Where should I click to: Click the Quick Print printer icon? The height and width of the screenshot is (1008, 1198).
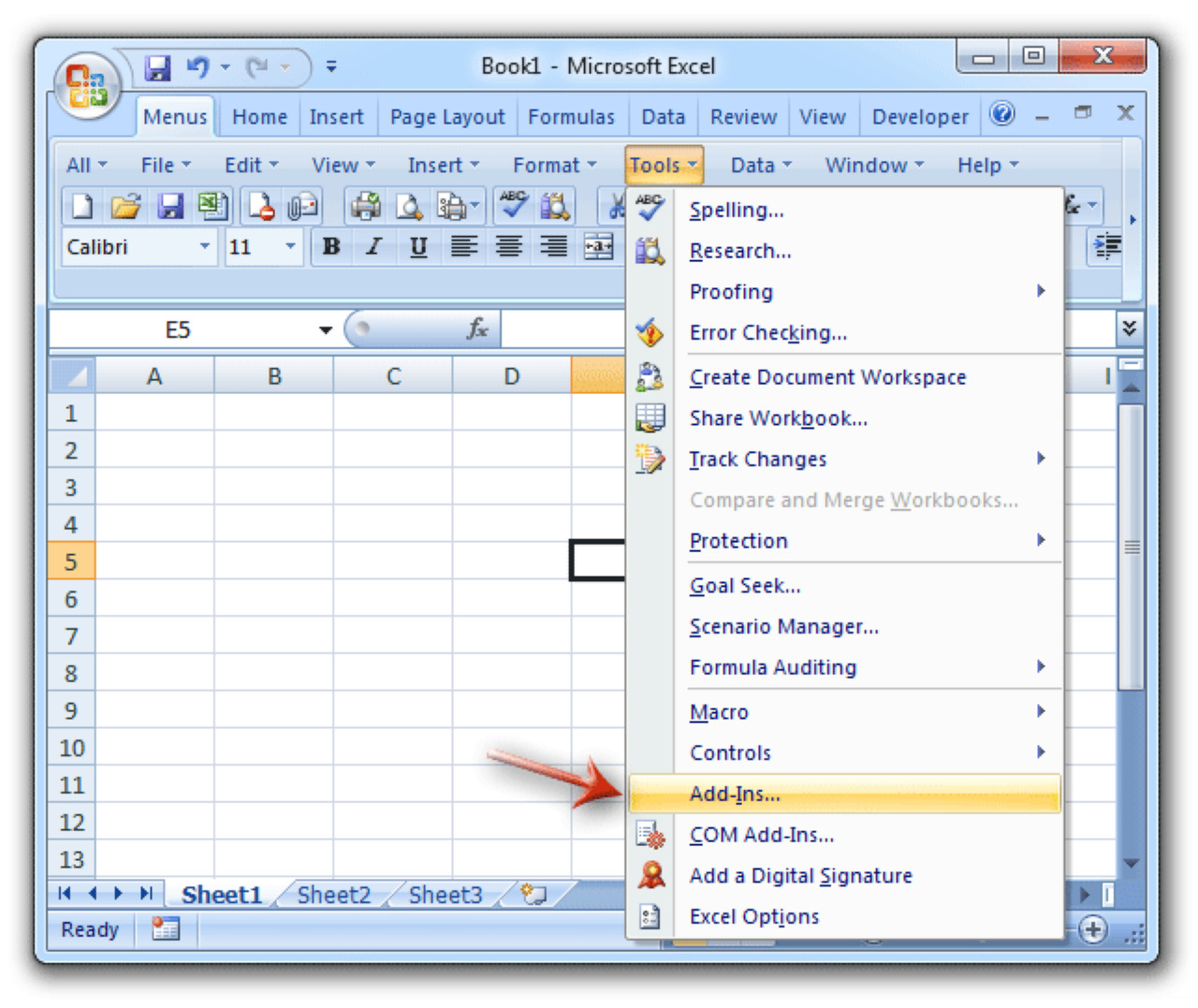(x=365, y=206)
